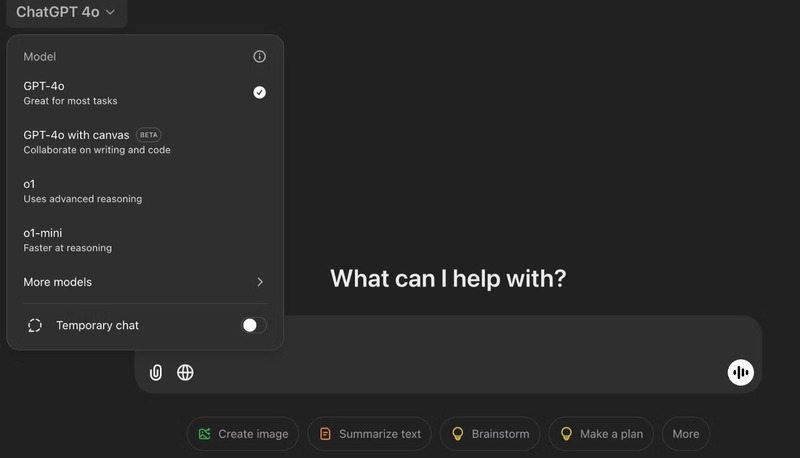Click the web search globe icon
Image resolution: width=800 pixels, height=458 pixels.
point(185,373)
